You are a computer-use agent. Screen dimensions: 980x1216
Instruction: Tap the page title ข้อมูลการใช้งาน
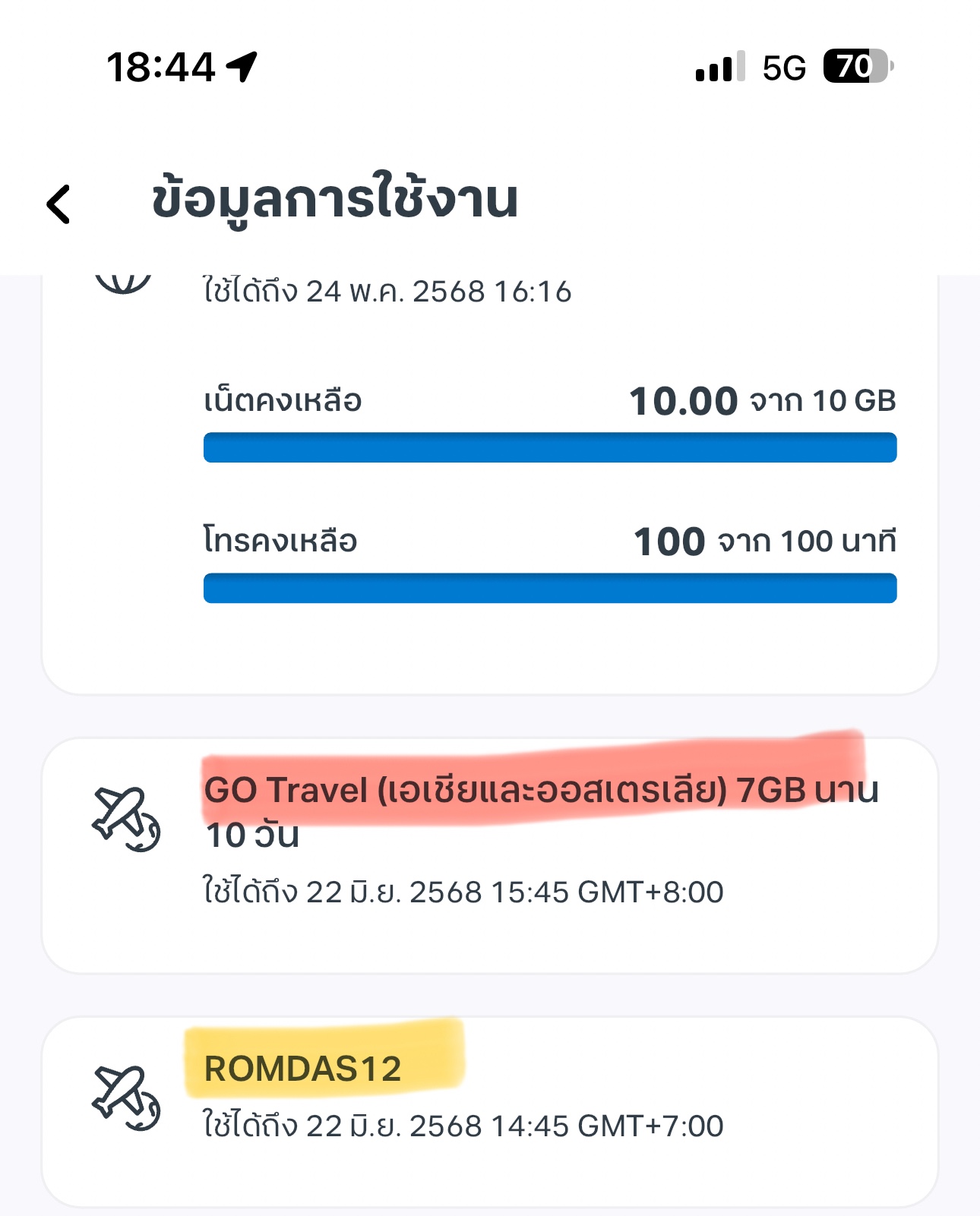pos(335,200)
